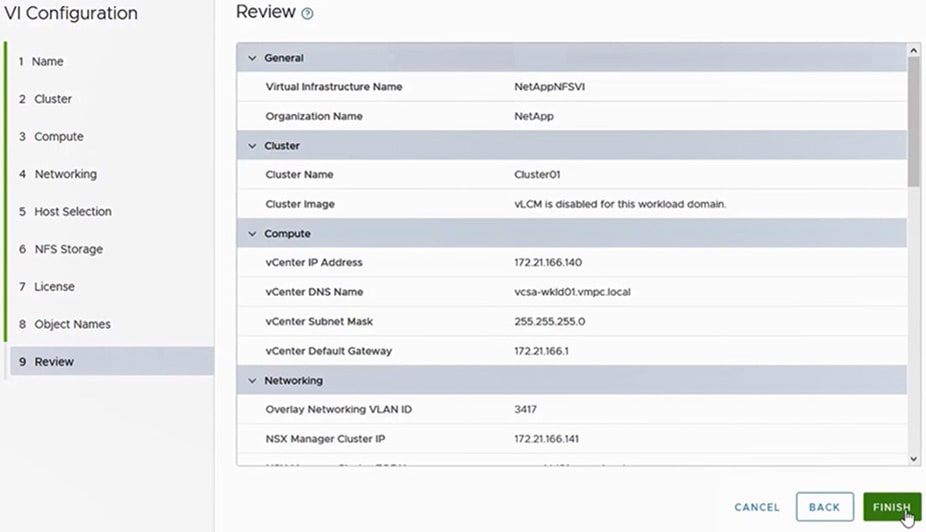Viewport: 926px width, 532px height.
Task: Select step 9 Review
Action: click(112, 361)
